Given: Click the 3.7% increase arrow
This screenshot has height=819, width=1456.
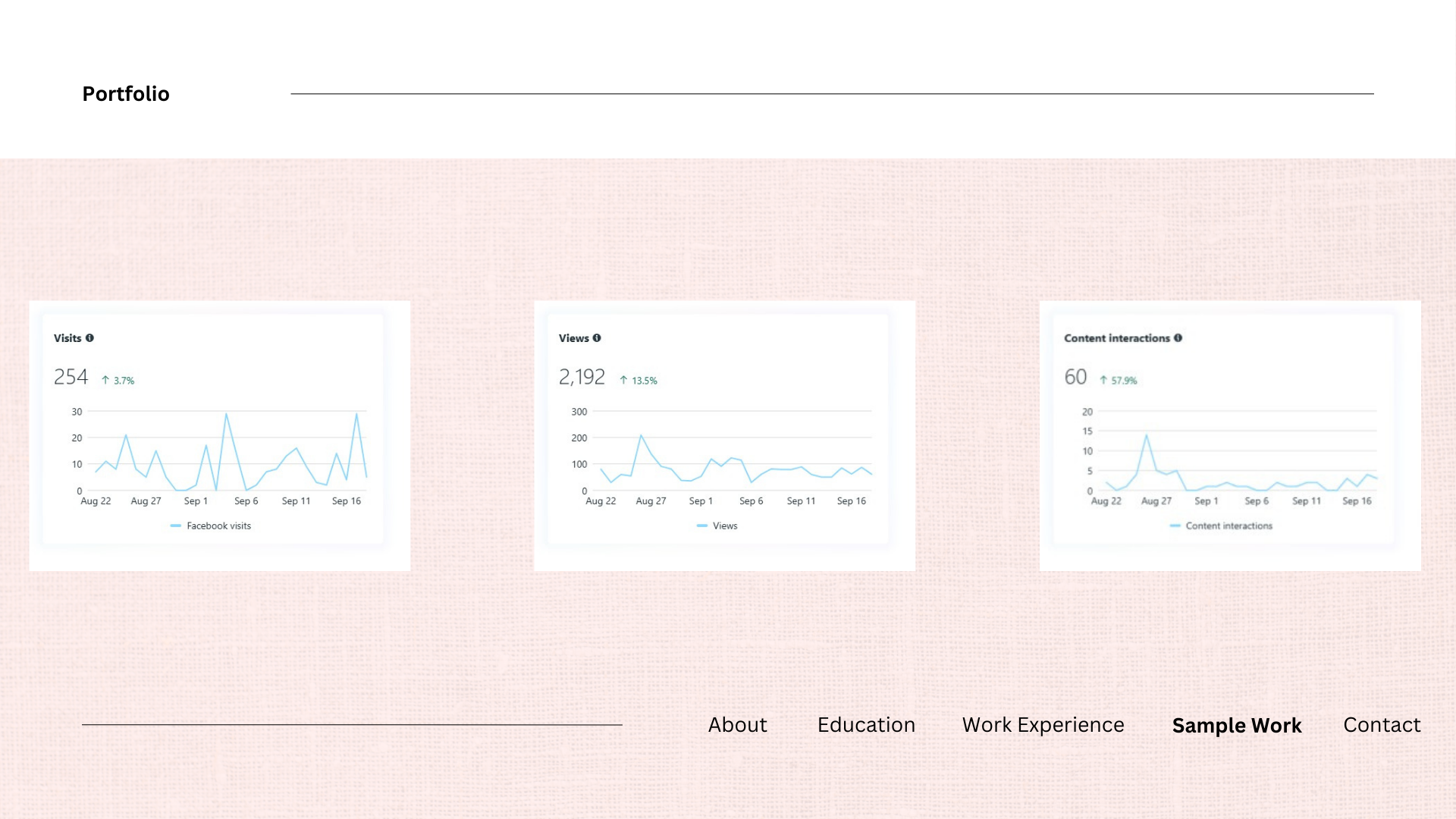Looking at the screenshot, I should pyautogui.click(x=105, y=380).
